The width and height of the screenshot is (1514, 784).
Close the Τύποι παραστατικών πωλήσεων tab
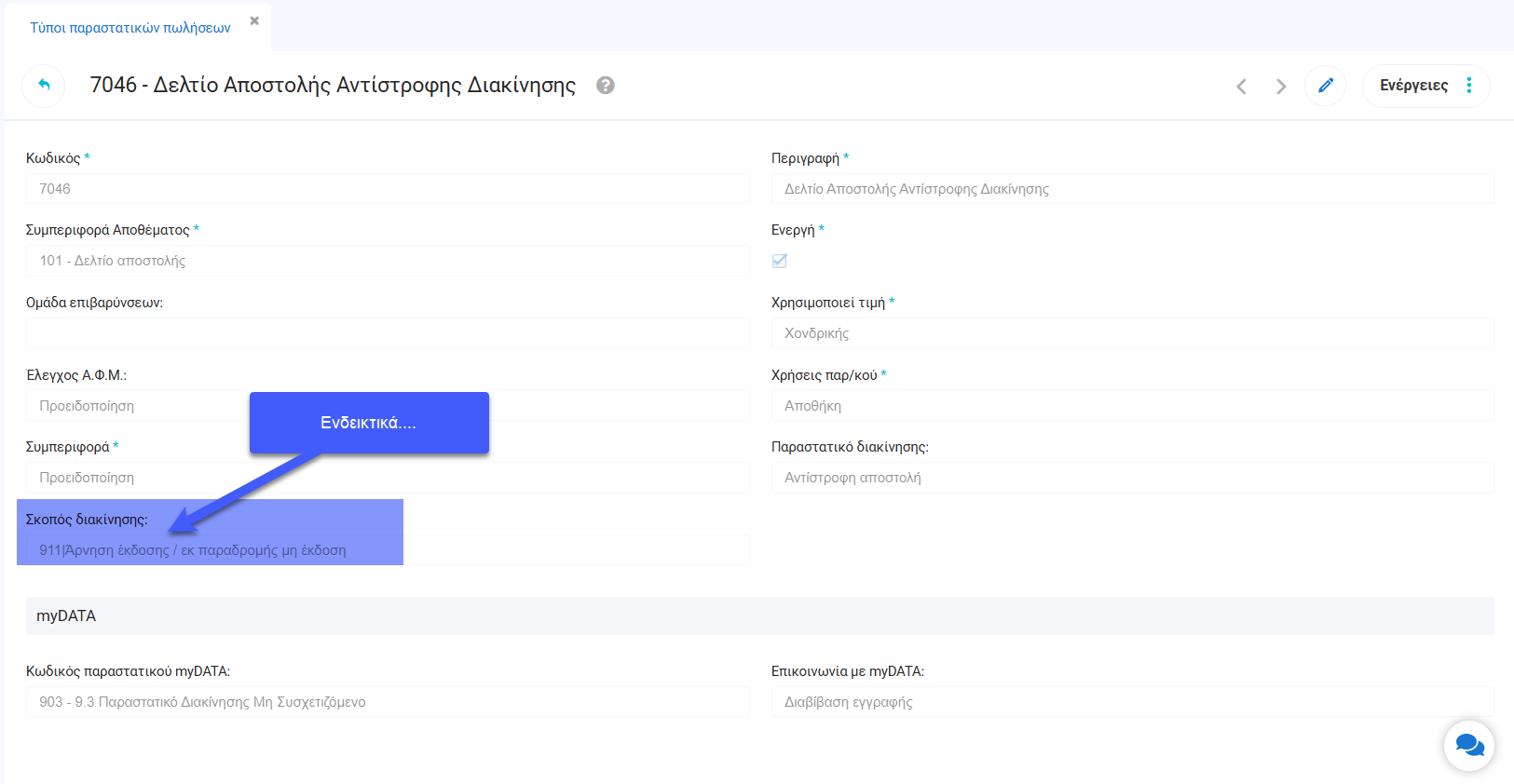254,20
